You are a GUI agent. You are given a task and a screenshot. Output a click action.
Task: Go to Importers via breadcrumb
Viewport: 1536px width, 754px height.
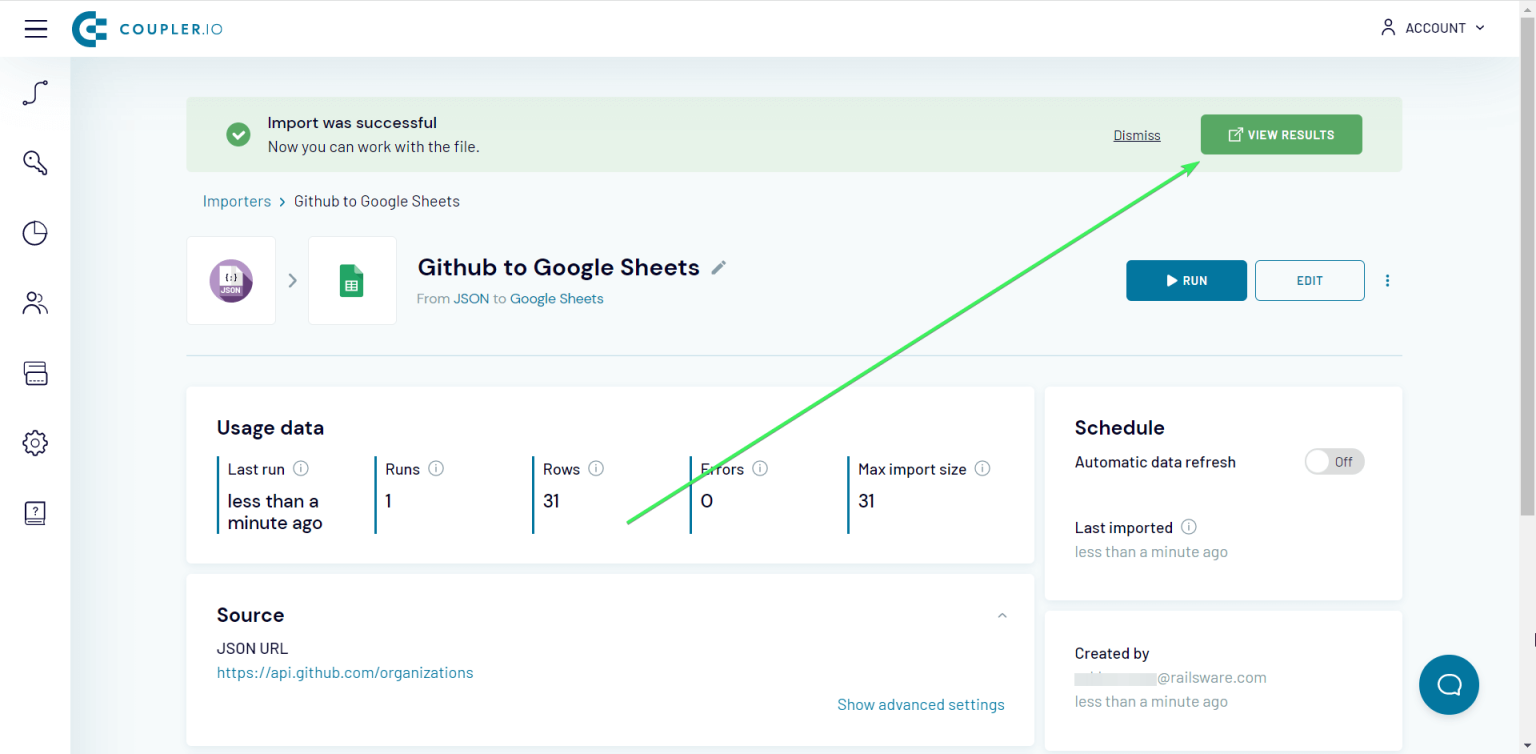pos(237,201)
